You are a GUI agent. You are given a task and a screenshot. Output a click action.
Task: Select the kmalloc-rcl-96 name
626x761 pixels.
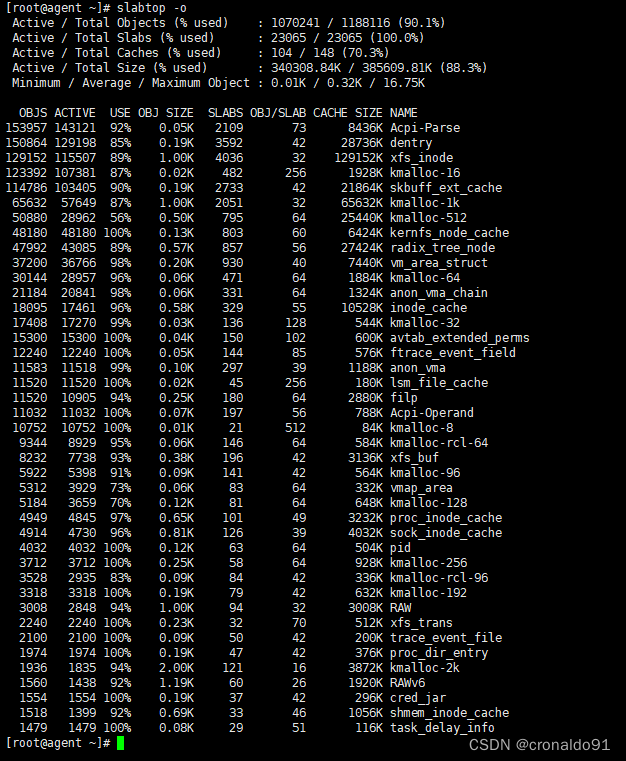(439, 579)
